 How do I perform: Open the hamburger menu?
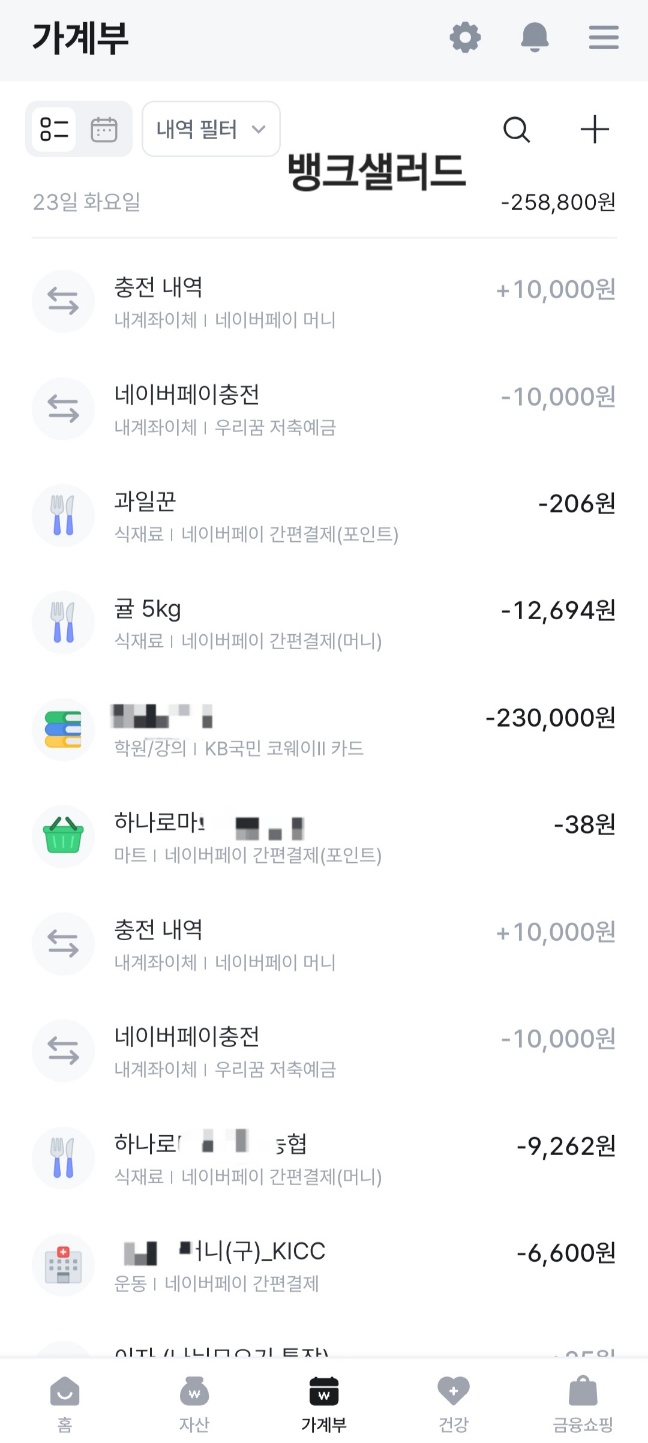[603, 37]
